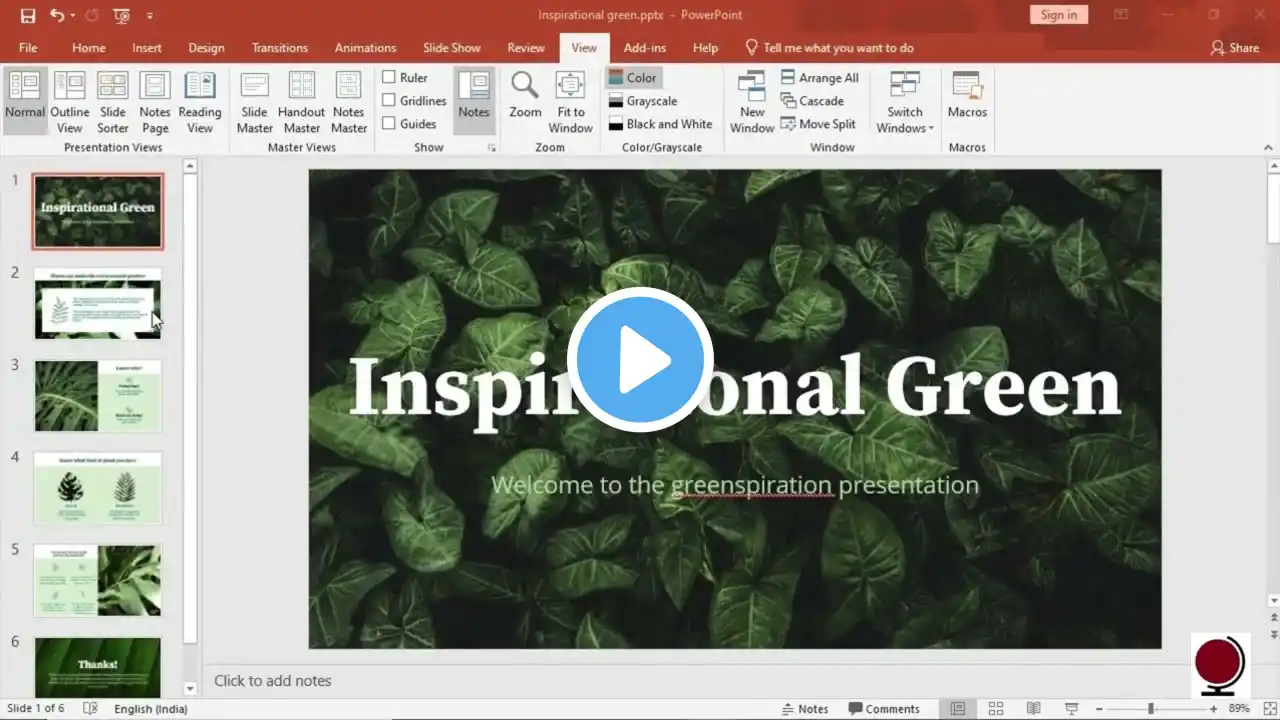Start slideshow from beginning in quick access toolbar
The width and height of the screenshot is (1280, 720).
click(122, 15)
